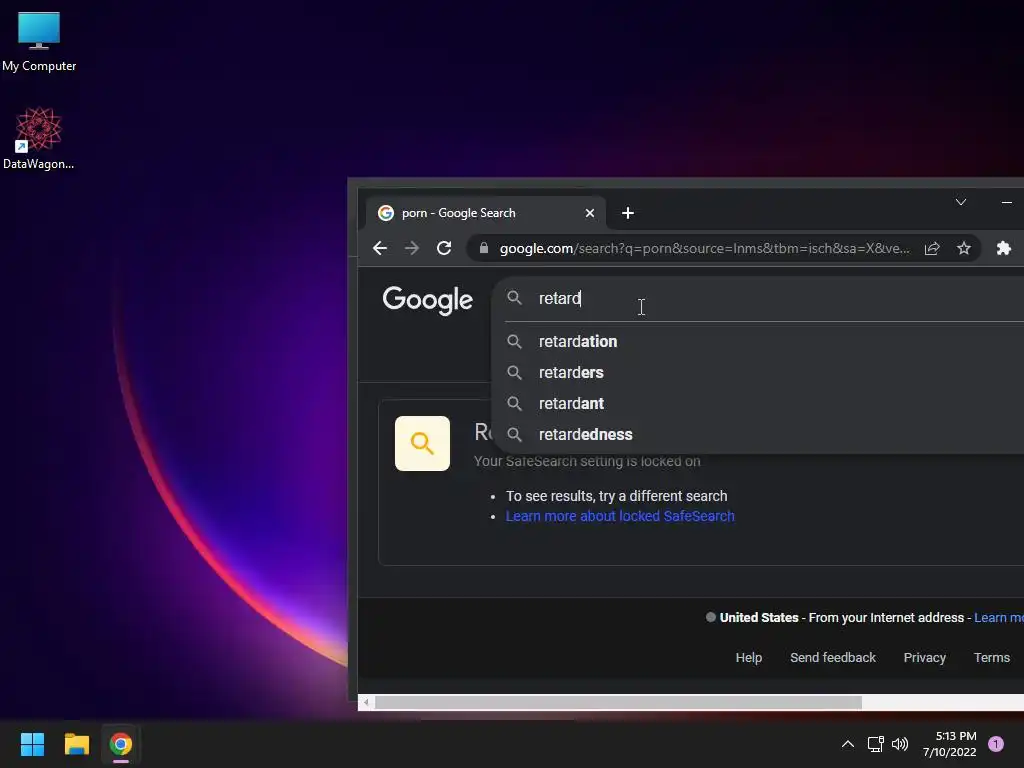The height and width of the screenshot is (768, 1024).
Task: Click the Send feedback footer link
Action: click(833, 658)
